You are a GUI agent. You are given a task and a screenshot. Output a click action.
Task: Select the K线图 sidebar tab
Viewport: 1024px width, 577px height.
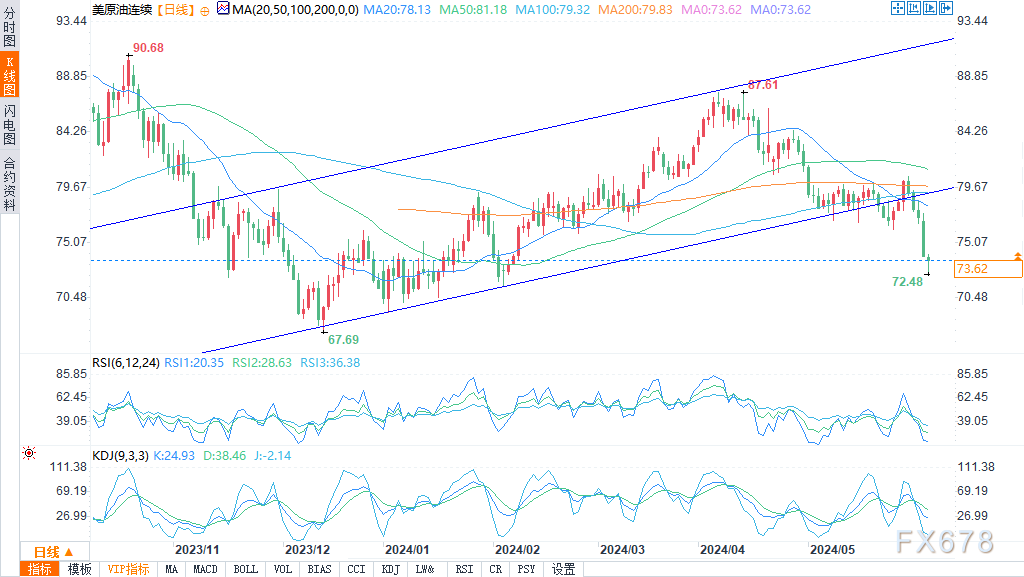tap(9, 74)
